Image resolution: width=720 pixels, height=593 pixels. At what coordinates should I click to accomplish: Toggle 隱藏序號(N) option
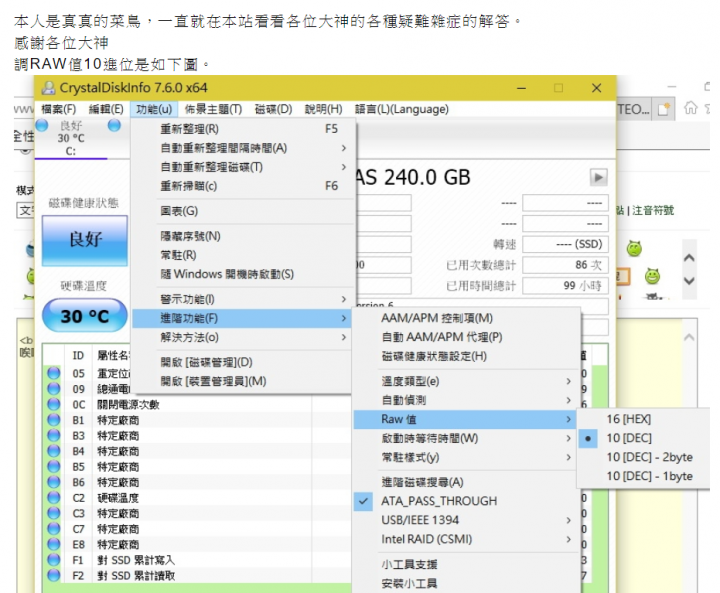(x=243, y=236)
